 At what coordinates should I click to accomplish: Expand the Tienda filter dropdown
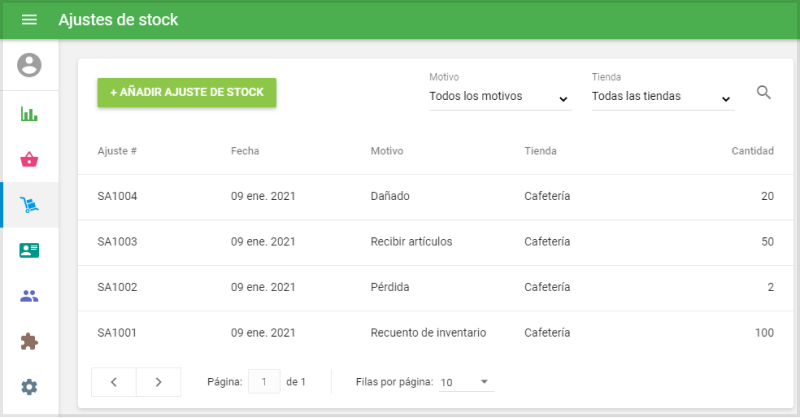tap(662, 97)
